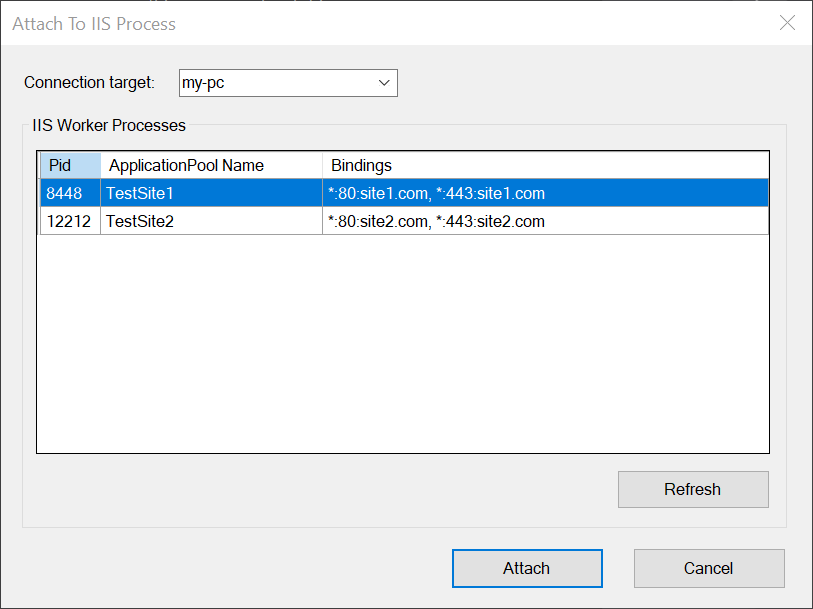This screenshot has width=813, height=609.
Task: Click inside the my-pc combo box
Action: coord(270,83)
